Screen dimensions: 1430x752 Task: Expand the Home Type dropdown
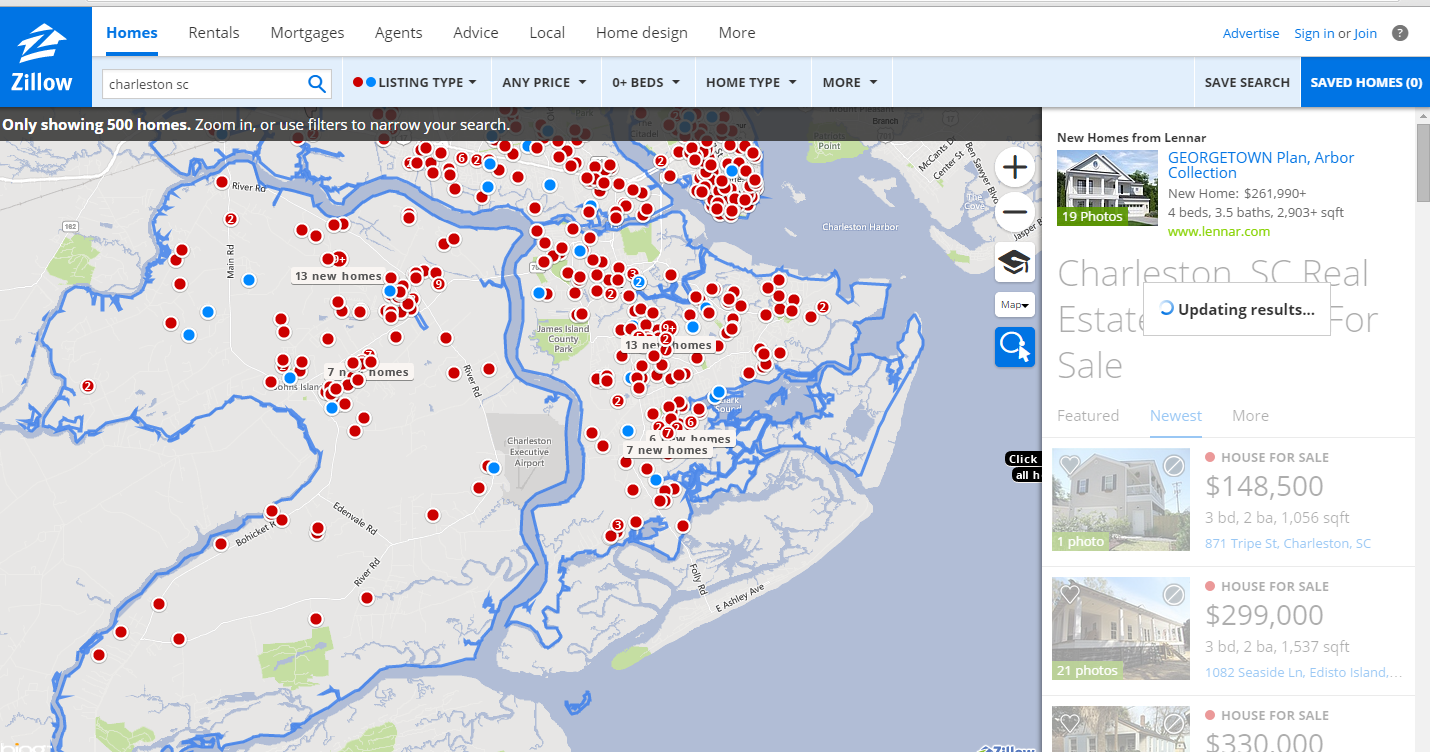pos(752,83)
